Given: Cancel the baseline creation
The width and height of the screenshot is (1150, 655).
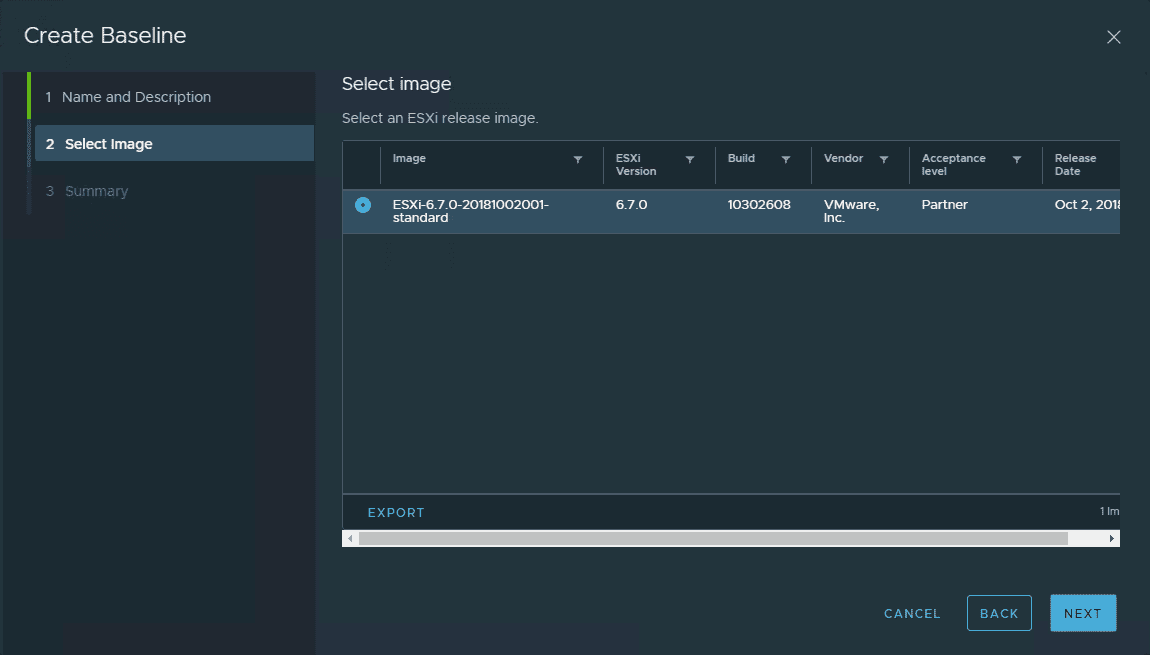Looking at the screenshot, I should [912, 613].
